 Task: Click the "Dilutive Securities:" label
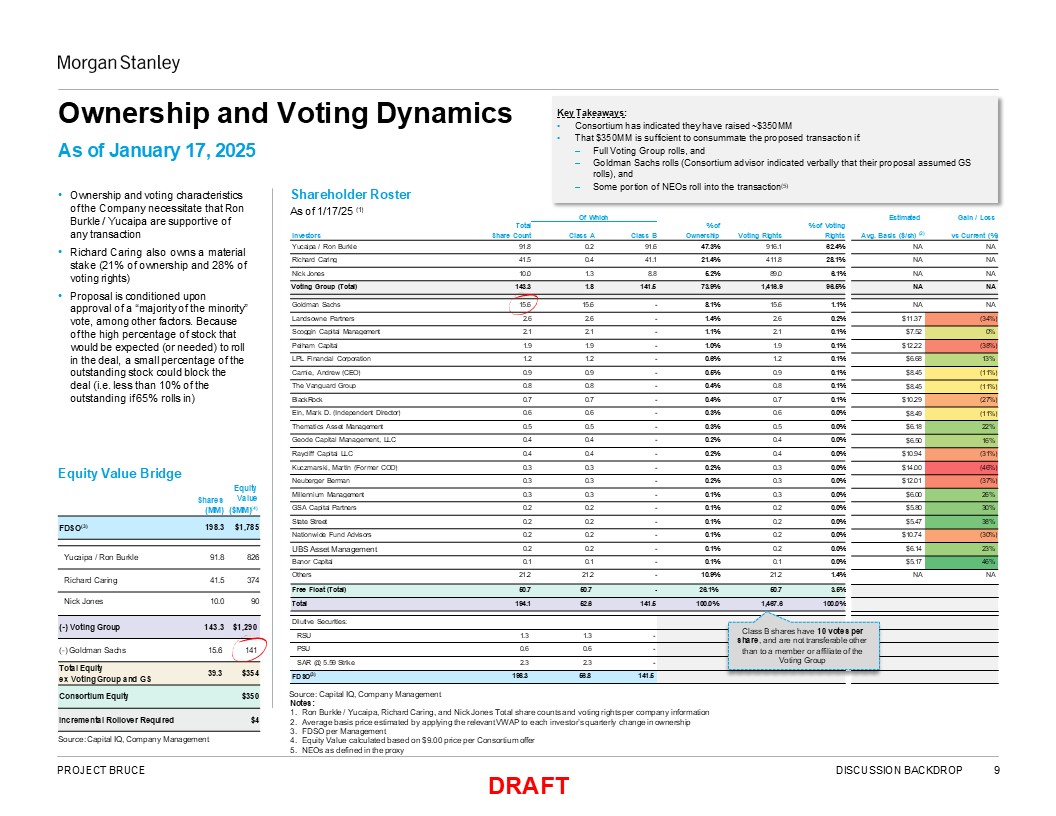(x=319, y=621)
